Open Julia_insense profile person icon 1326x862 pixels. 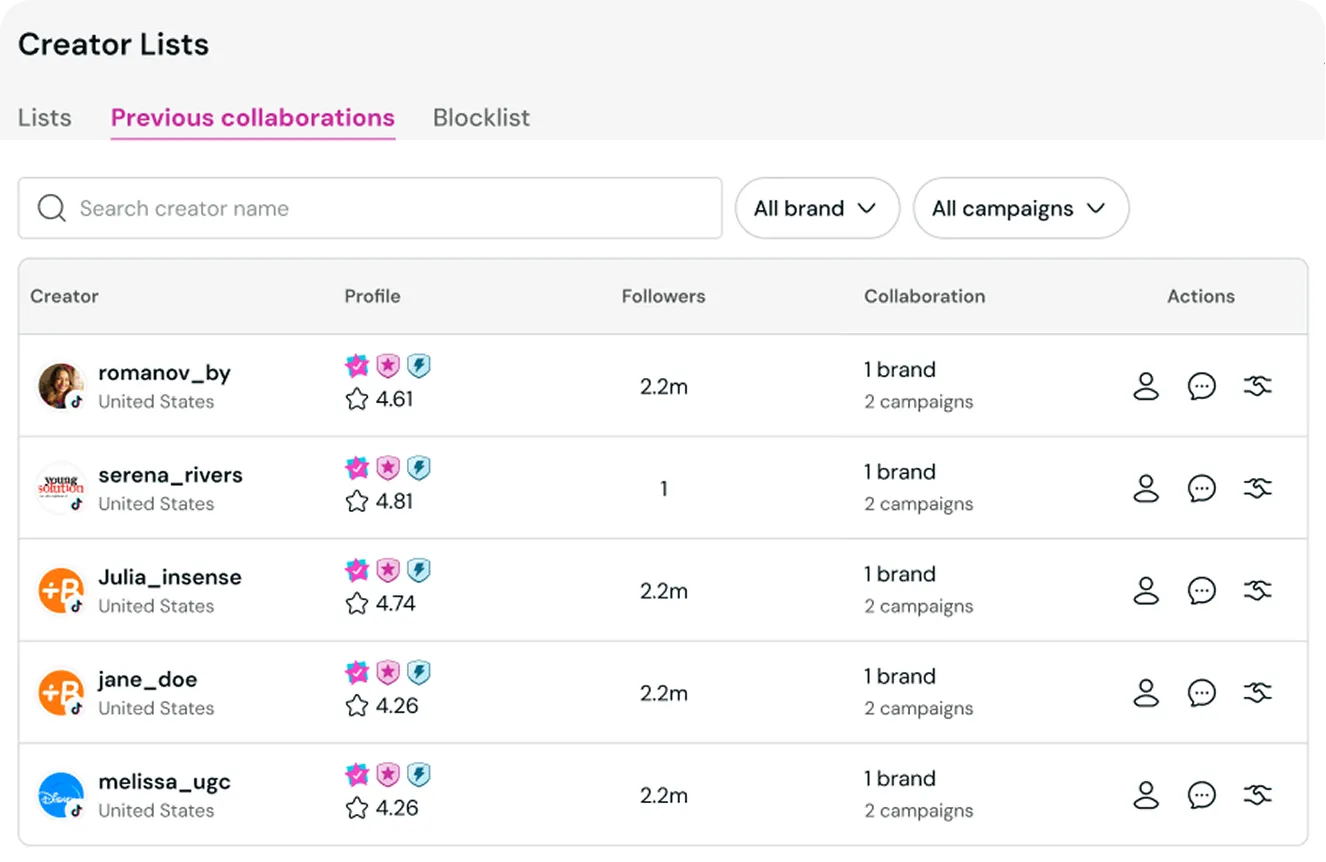tap(1146, 590)
